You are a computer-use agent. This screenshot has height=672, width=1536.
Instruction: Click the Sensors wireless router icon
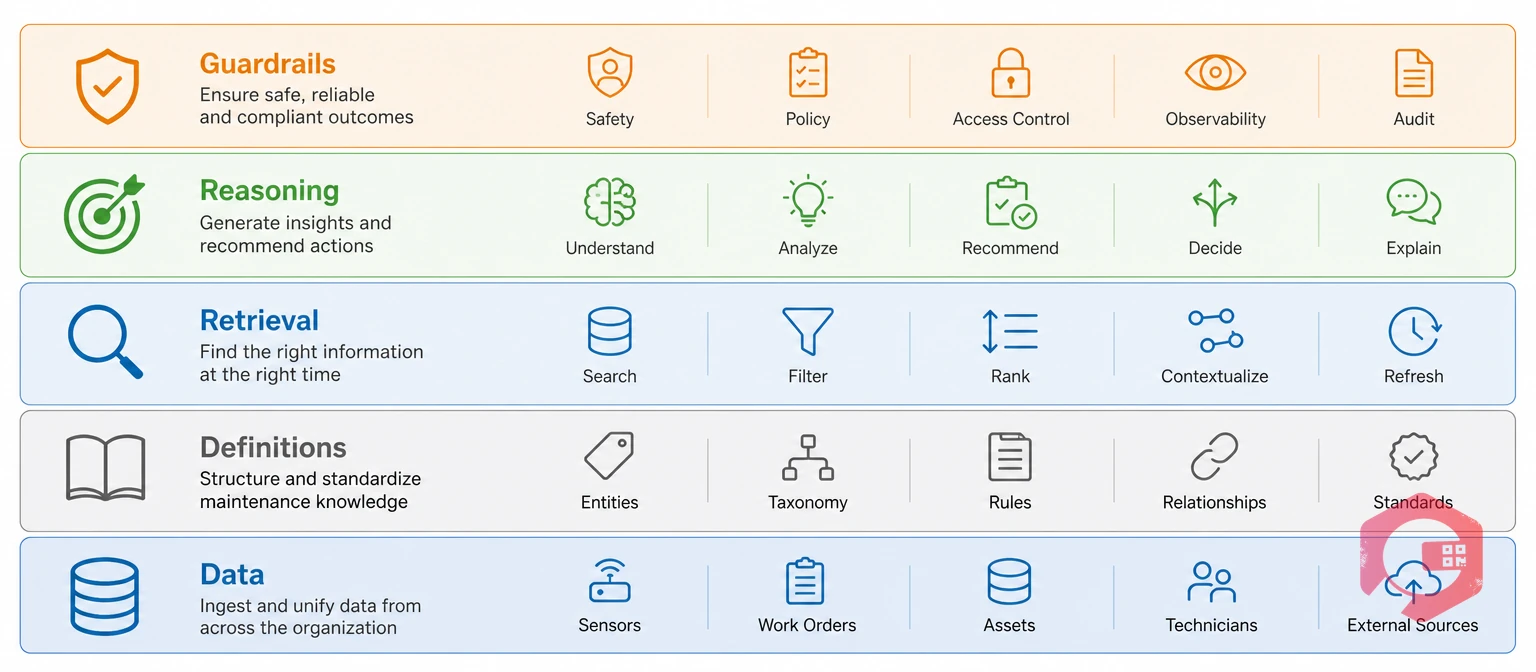pyautogui.click(x=609, y=580)
